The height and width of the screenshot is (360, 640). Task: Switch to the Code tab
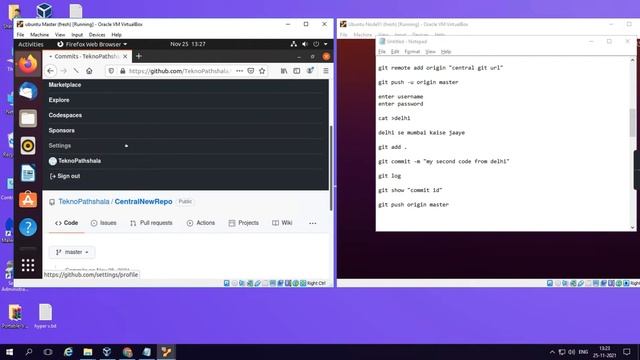coord(67,223)
